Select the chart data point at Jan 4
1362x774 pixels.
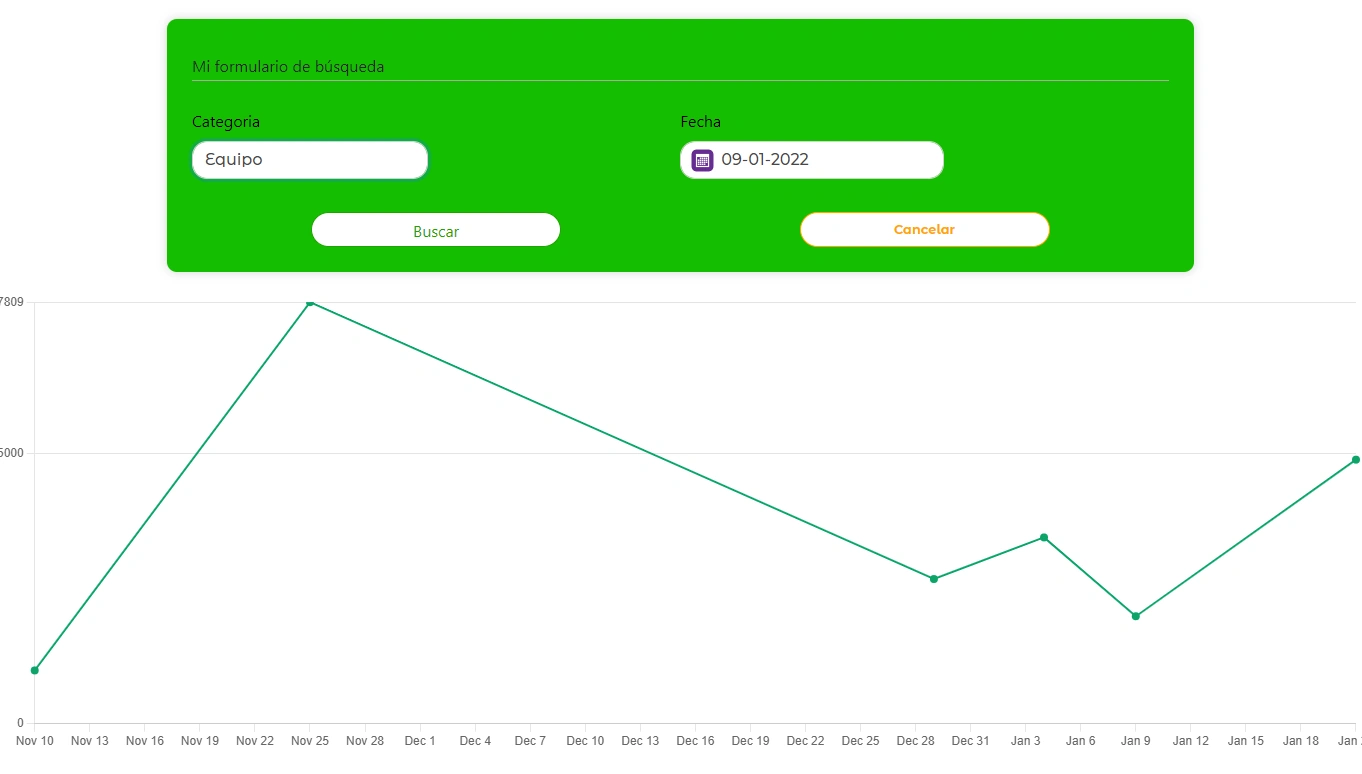coord(1044,538)
